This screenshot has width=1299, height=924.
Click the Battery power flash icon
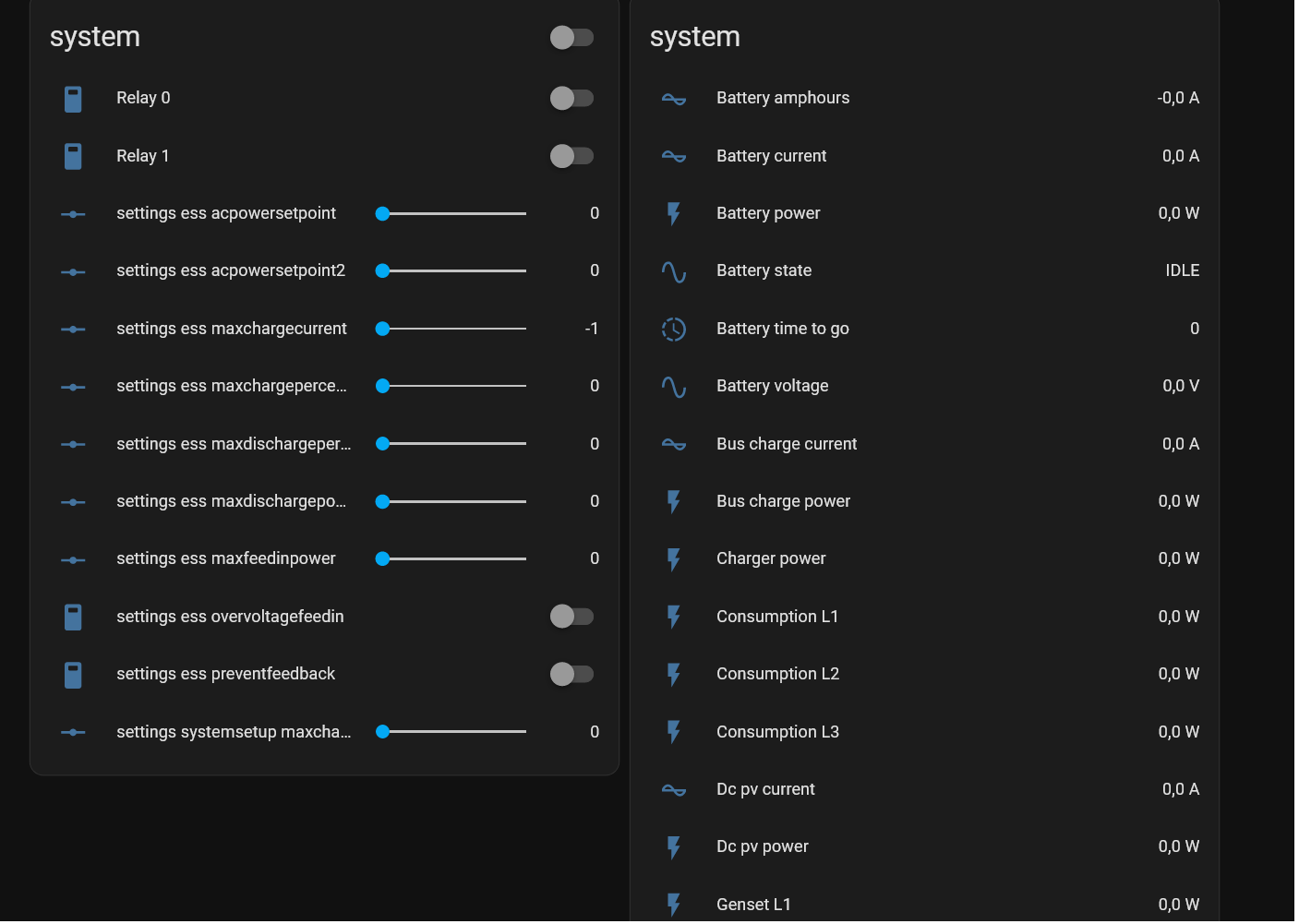tap(674, 214)
